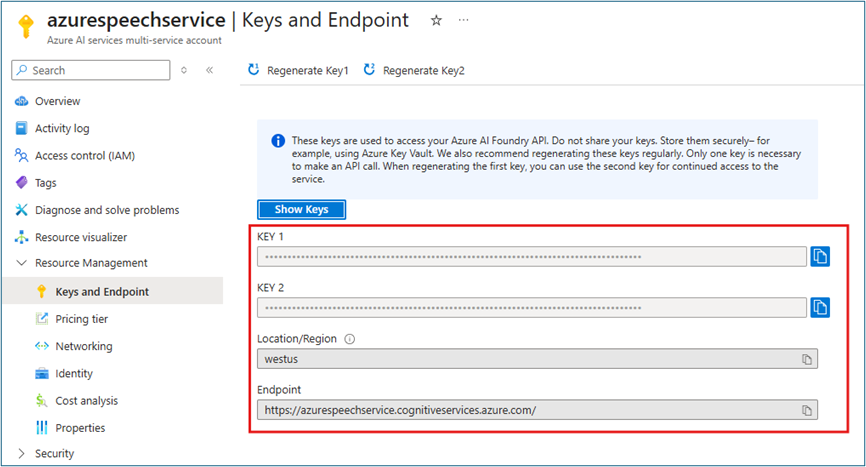Click the yellow key icon in sidebar
The width and height of the screenshot is (866, 467).
41,291
